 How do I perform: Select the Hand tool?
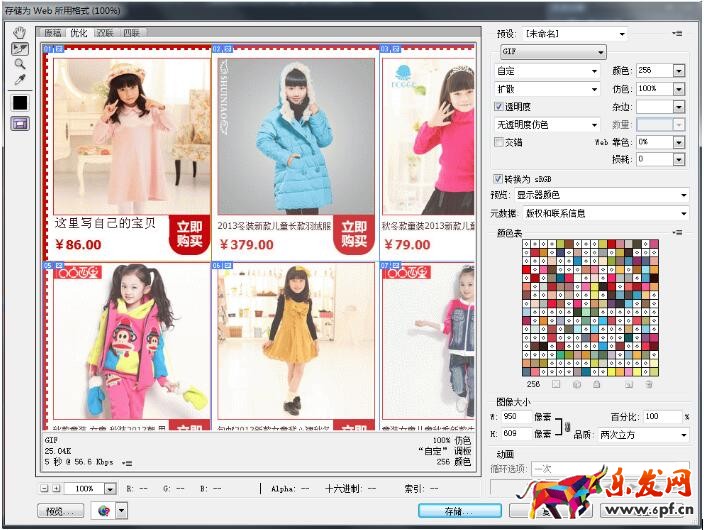19,31
